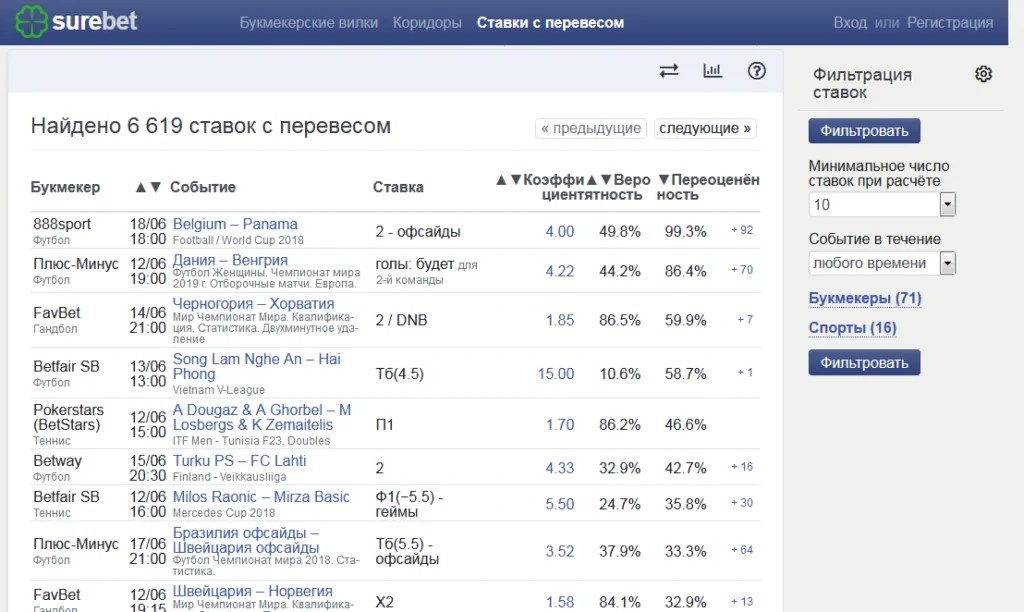Image resolution: width=1024 pixels, height=612 pixels.
Task: Sort ascending by Коэффициент up arrow
Action: (x=501, y=180)
